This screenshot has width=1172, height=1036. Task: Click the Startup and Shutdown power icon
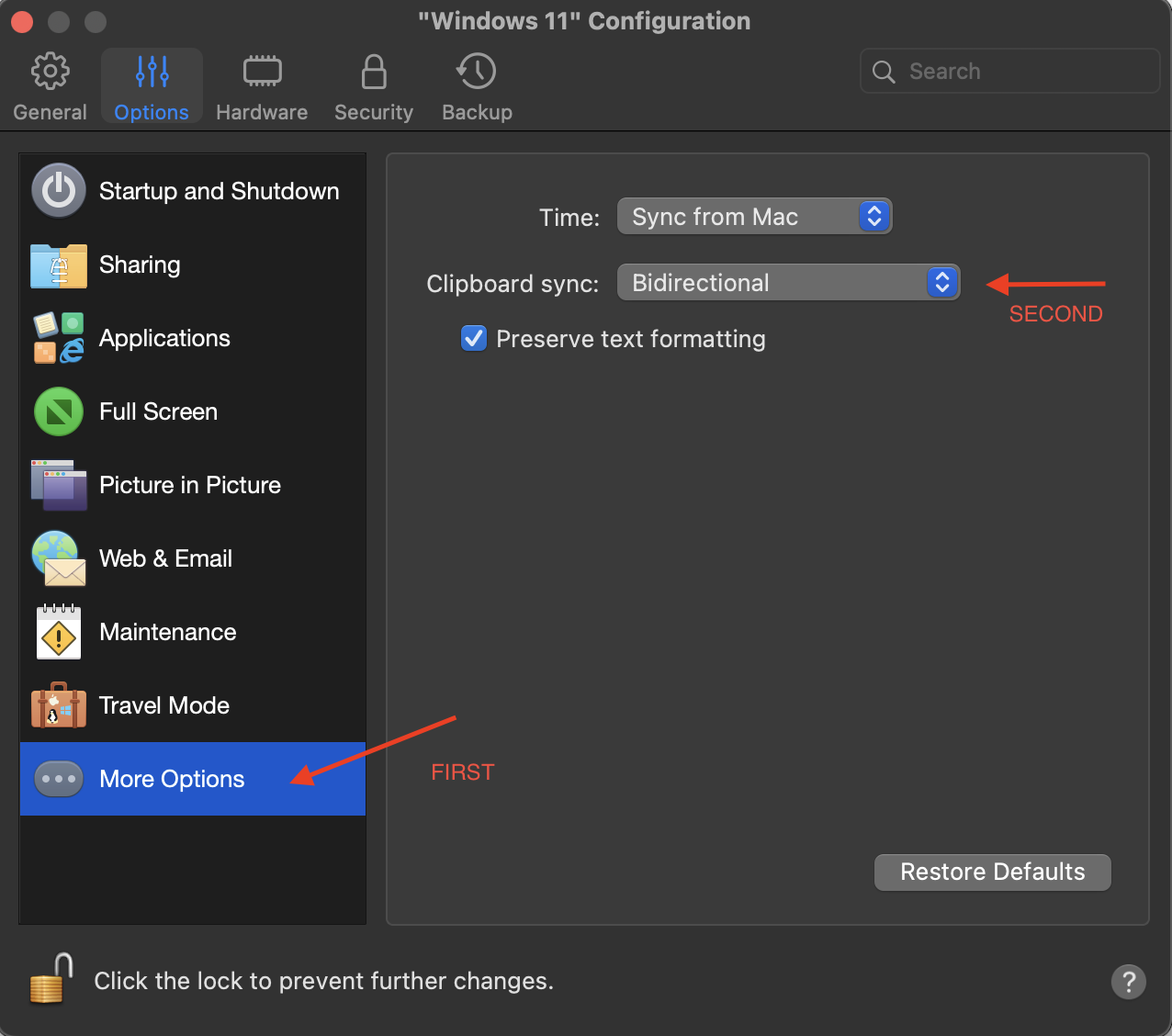pos(59,191)
